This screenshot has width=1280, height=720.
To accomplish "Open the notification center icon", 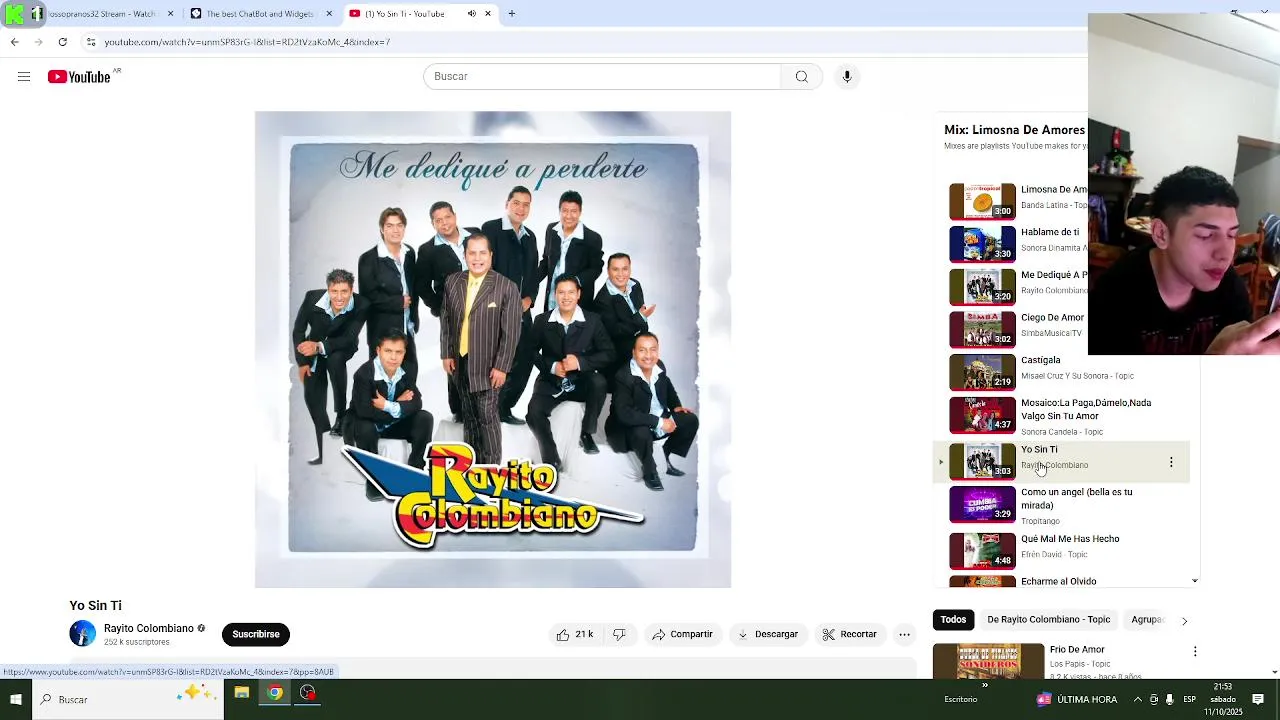I will (x=1258, y=699).
